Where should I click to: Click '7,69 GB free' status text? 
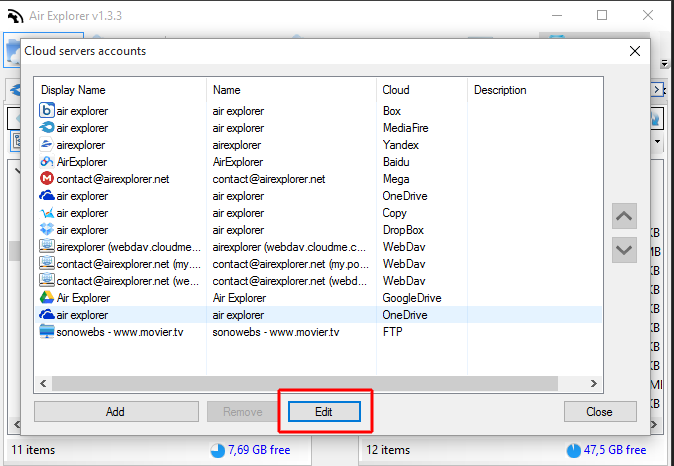259,450
